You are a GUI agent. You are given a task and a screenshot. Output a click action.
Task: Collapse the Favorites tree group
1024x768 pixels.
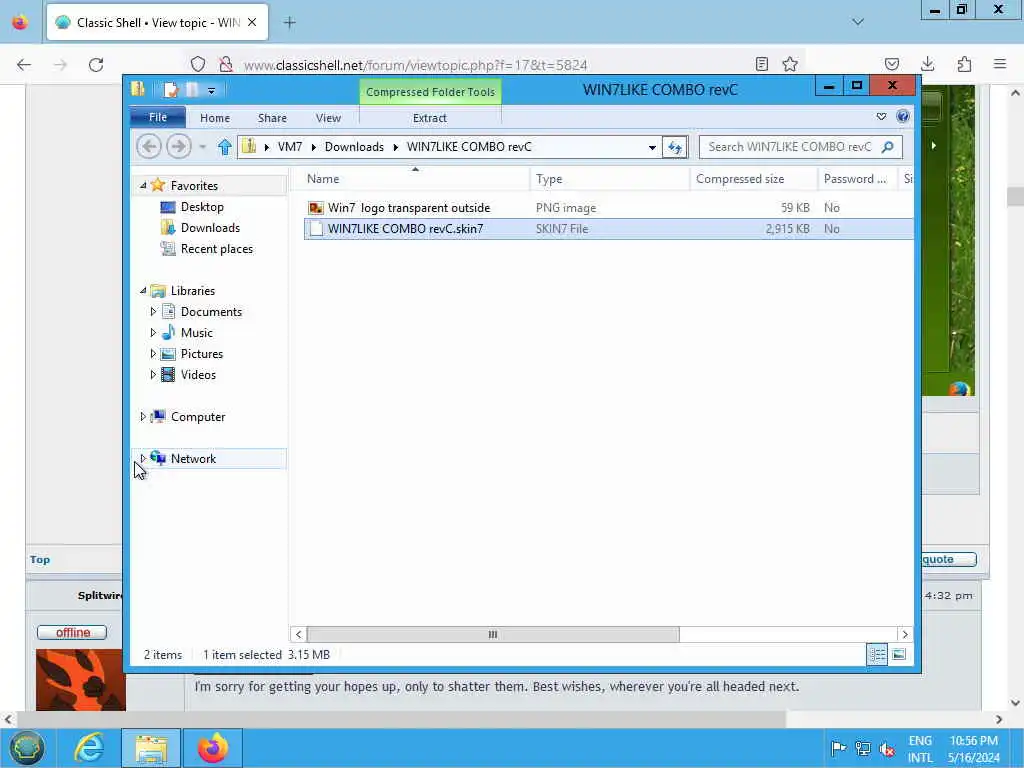(143, 185)
